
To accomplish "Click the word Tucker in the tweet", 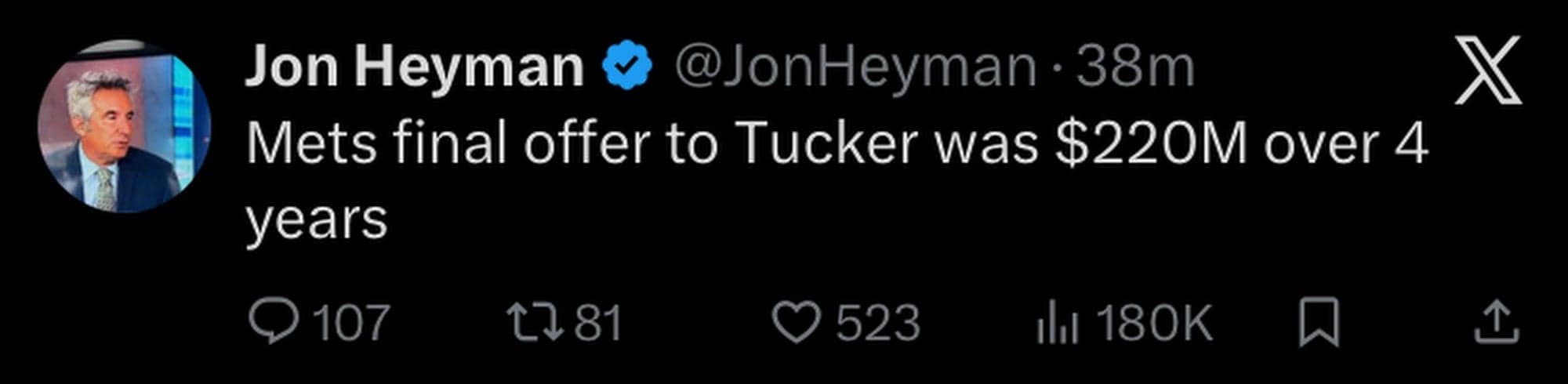I will (827, 144).
